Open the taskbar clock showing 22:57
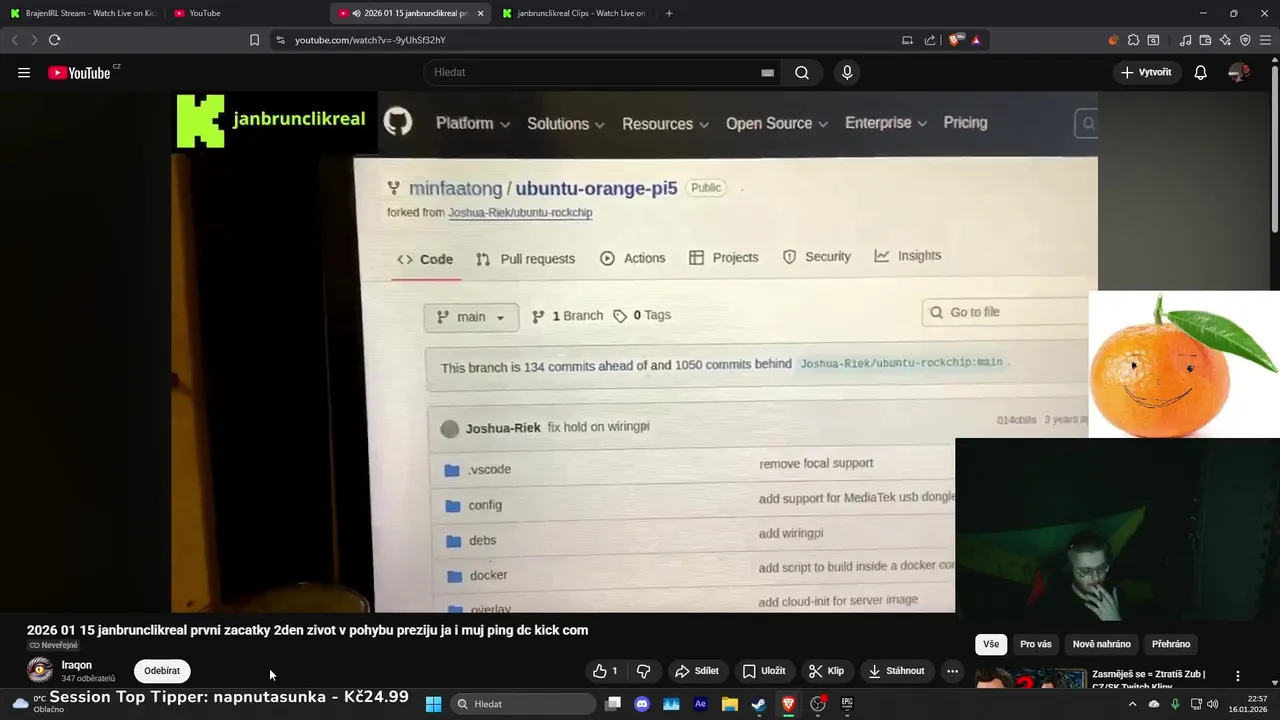 coord(1250,704)
